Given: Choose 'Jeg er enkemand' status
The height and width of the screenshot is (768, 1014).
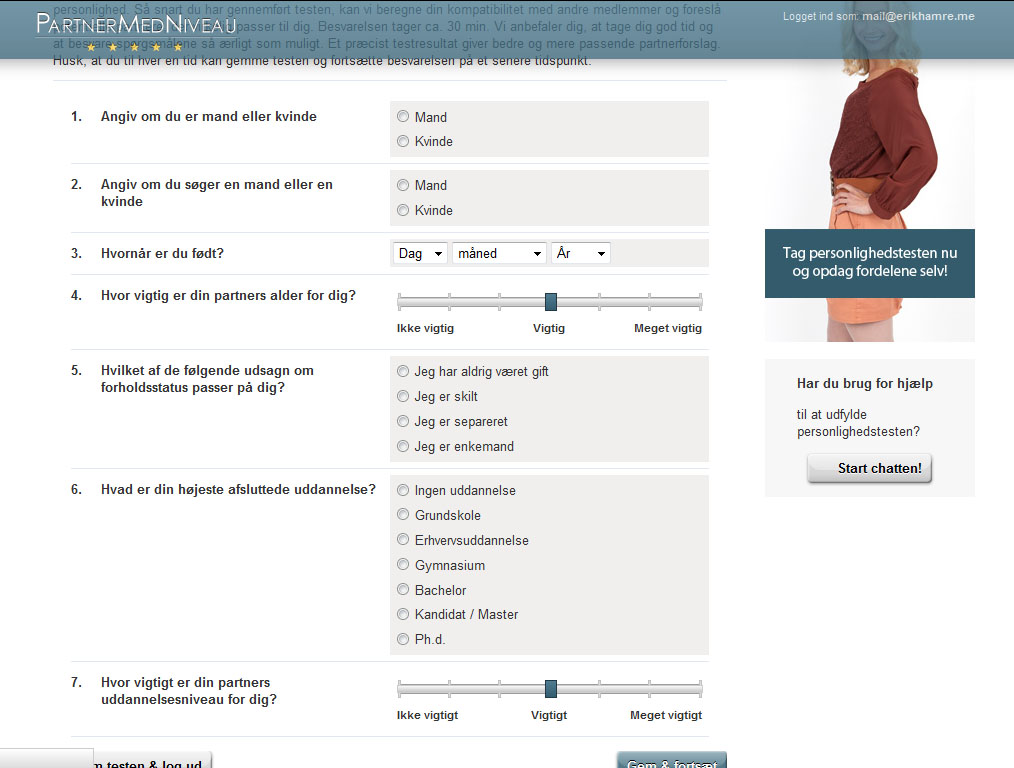Looking at the screenshot, I should point(403,447).
